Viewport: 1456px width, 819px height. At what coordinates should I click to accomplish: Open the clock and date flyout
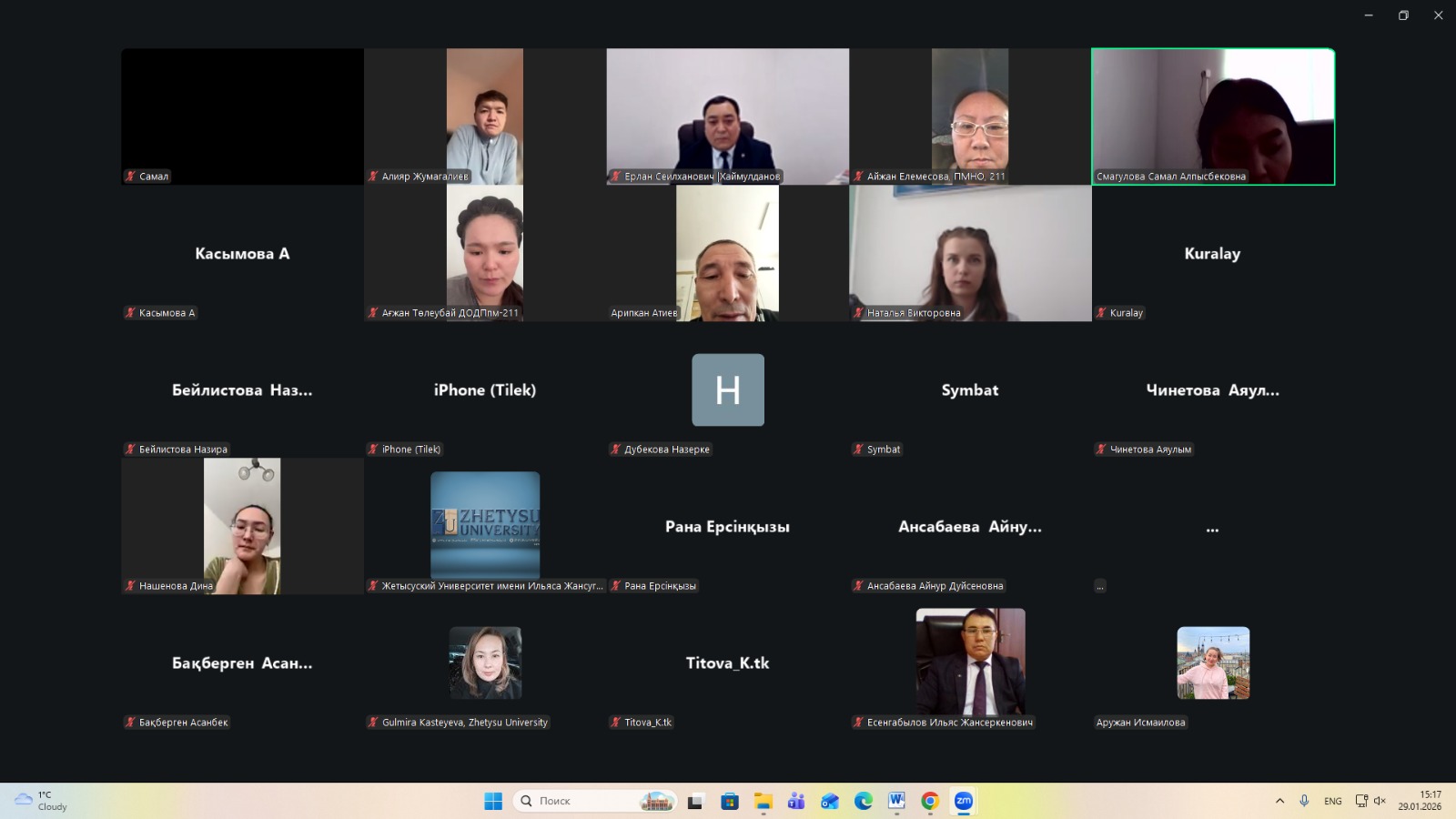1420,801
